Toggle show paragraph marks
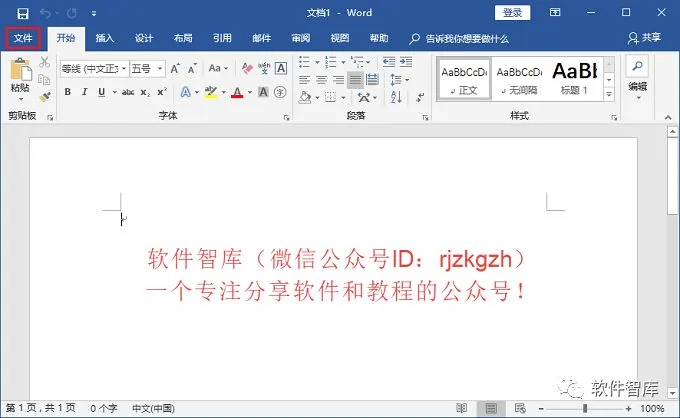This screenshot has width=680, height=418. pos(420,97)
